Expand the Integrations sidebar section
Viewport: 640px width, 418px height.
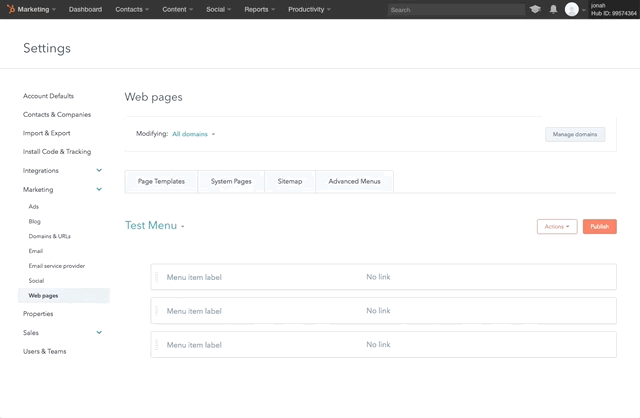point(99,171)
